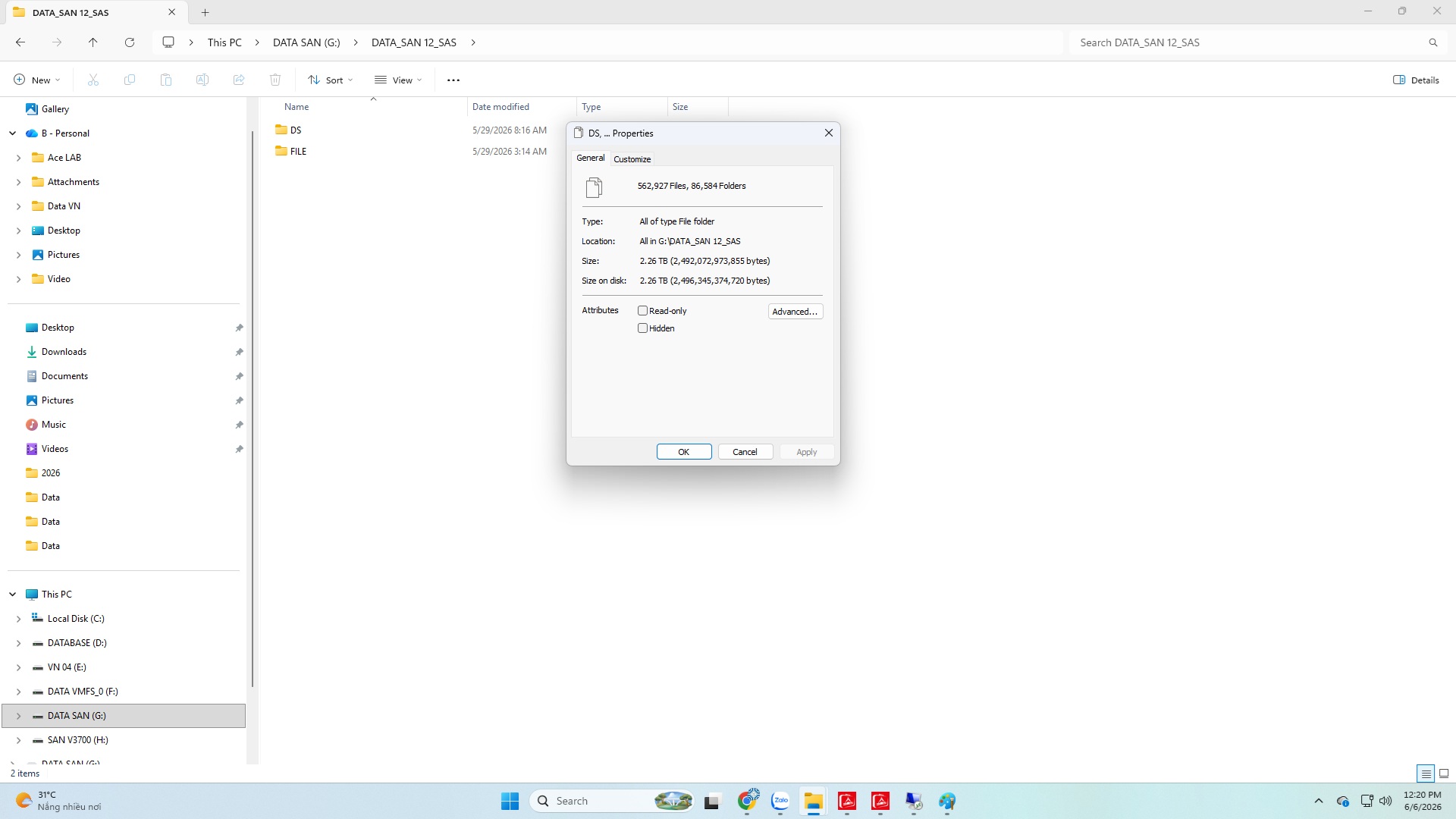Image resolution: width=1456 pixels, height=819 pixels.
Task: Open the View dropdown
Action: pos(398,80)
